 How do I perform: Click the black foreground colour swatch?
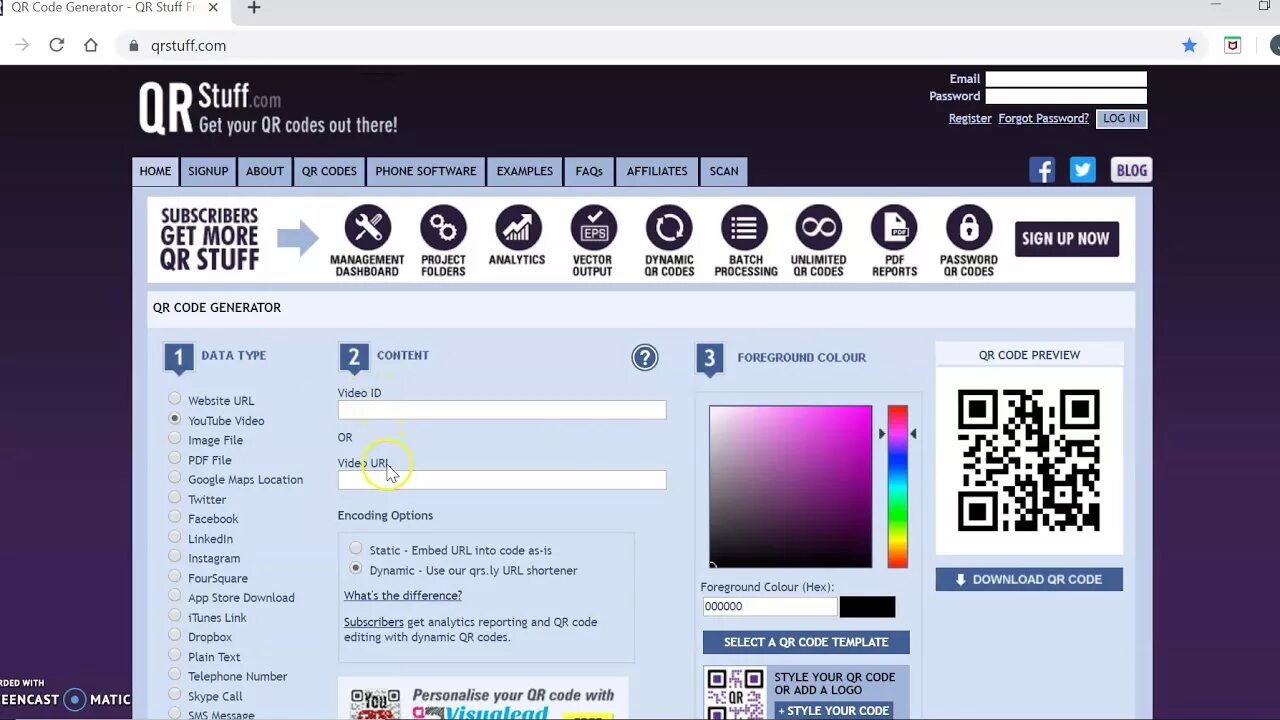tap(867, 606)
